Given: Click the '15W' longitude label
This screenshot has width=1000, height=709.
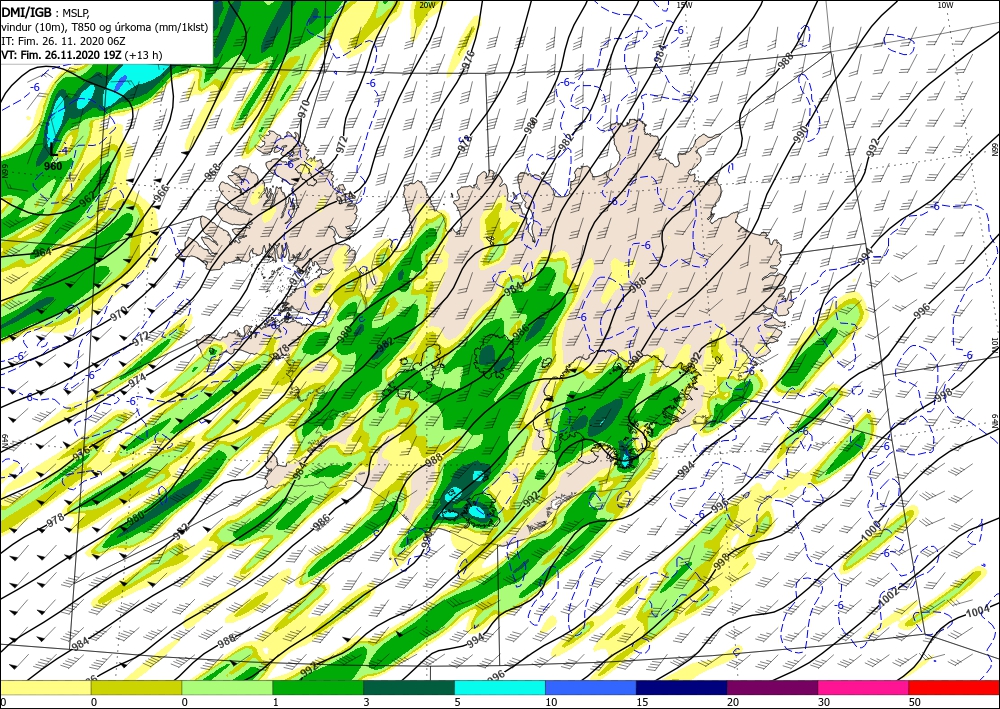Looking at the screenshot, I should coord(684,5).
